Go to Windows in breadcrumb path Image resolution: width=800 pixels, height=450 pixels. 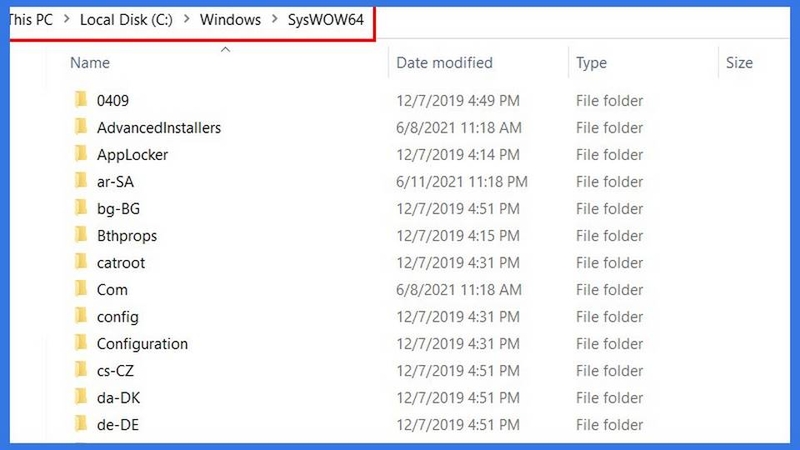pyautogui.click(x=230, y=20)
